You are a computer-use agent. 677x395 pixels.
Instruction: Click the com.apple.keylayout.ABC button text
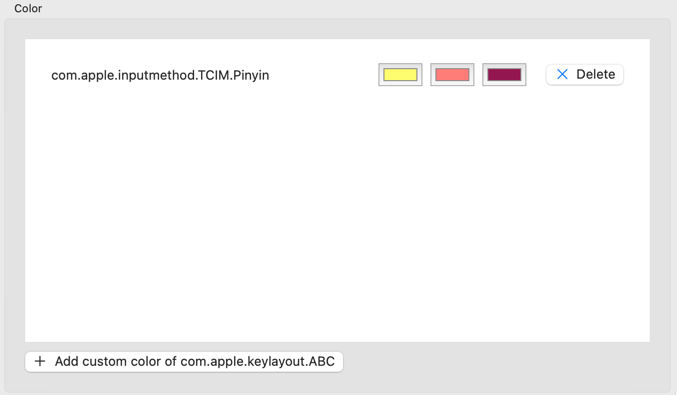pyautogui.click(x=257, y=361)
